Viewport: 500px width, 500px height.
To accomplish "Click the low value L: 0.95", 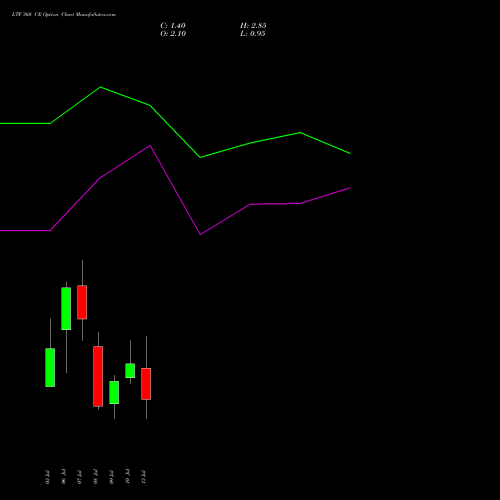I will click(253, 34).
